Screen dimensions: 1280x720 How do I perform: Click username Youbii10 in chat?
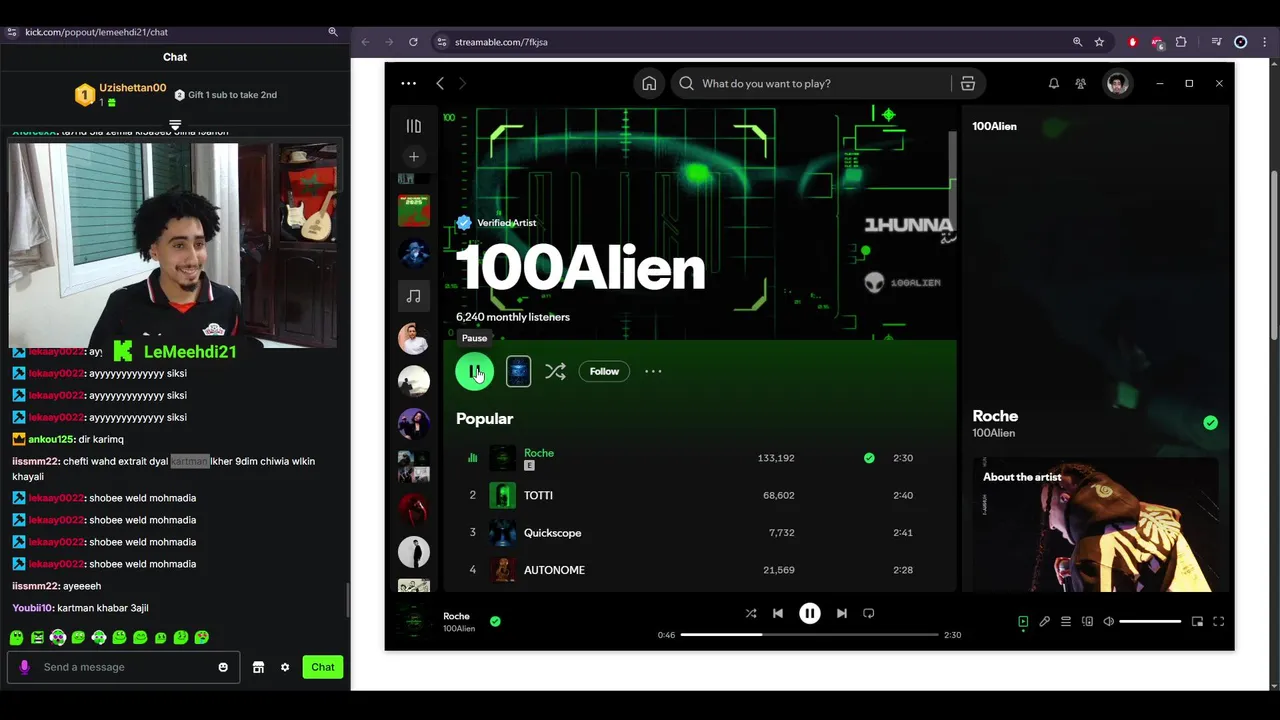[x=32, y=608]
